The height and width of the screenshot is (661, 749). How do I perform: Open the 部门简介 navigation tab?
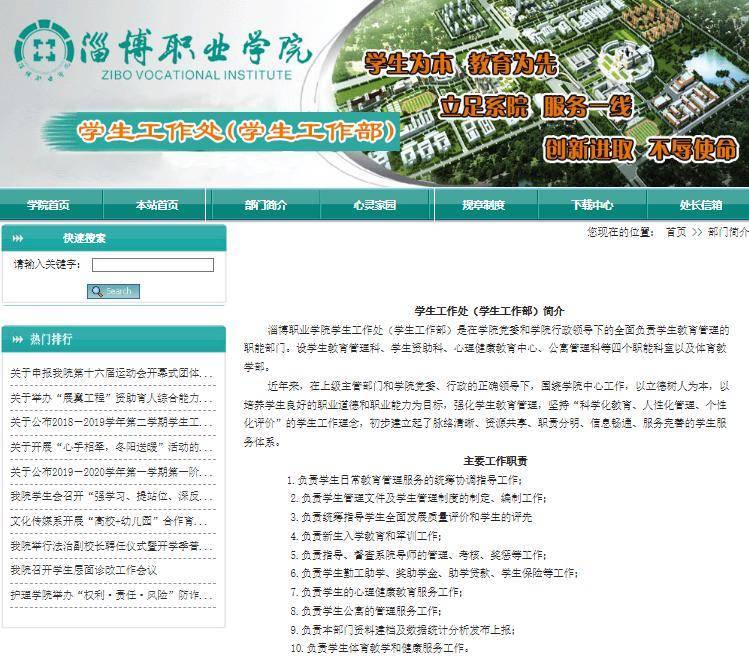(265, 205)
